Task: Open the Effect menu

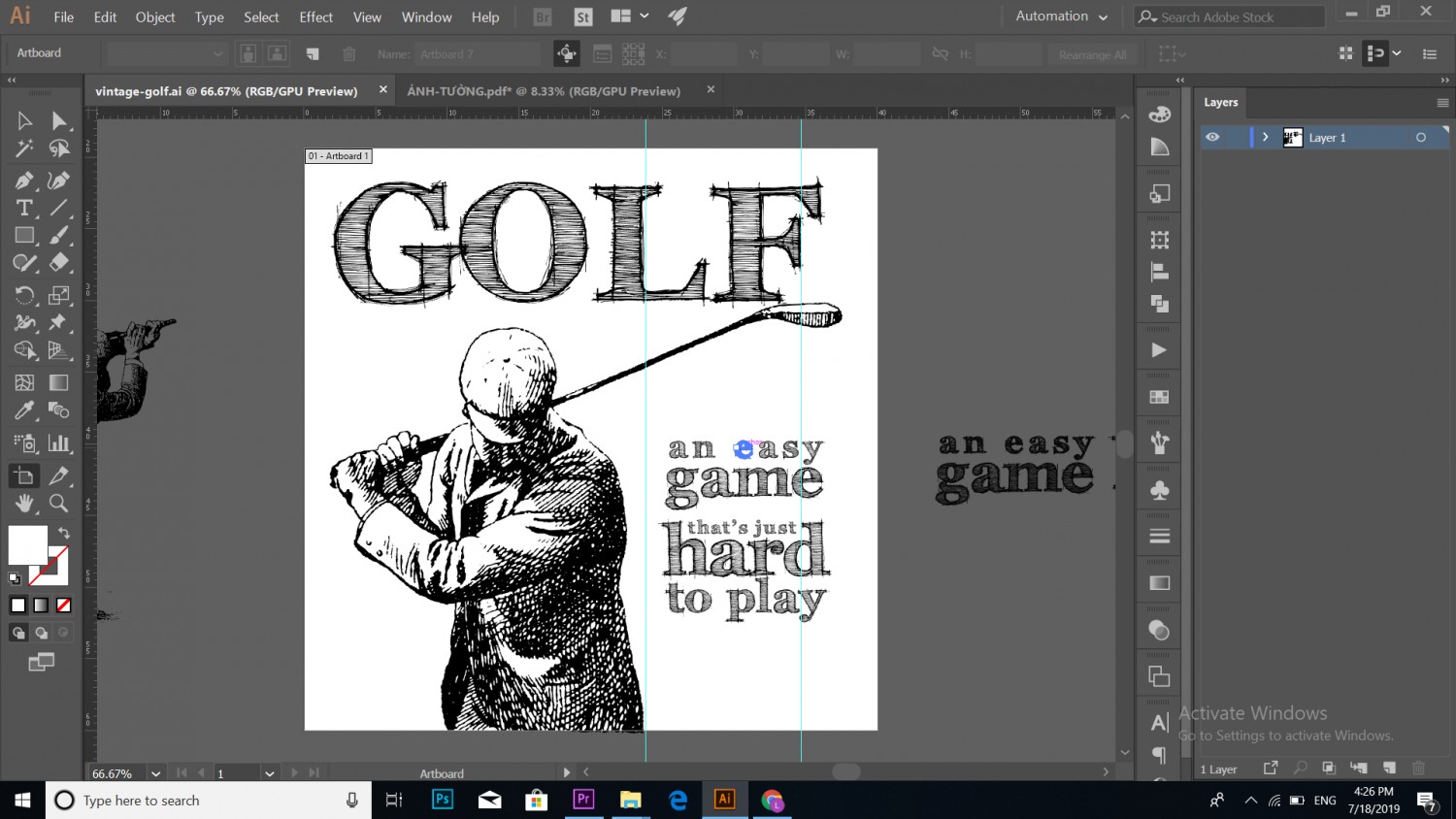Action: point(316,17)
